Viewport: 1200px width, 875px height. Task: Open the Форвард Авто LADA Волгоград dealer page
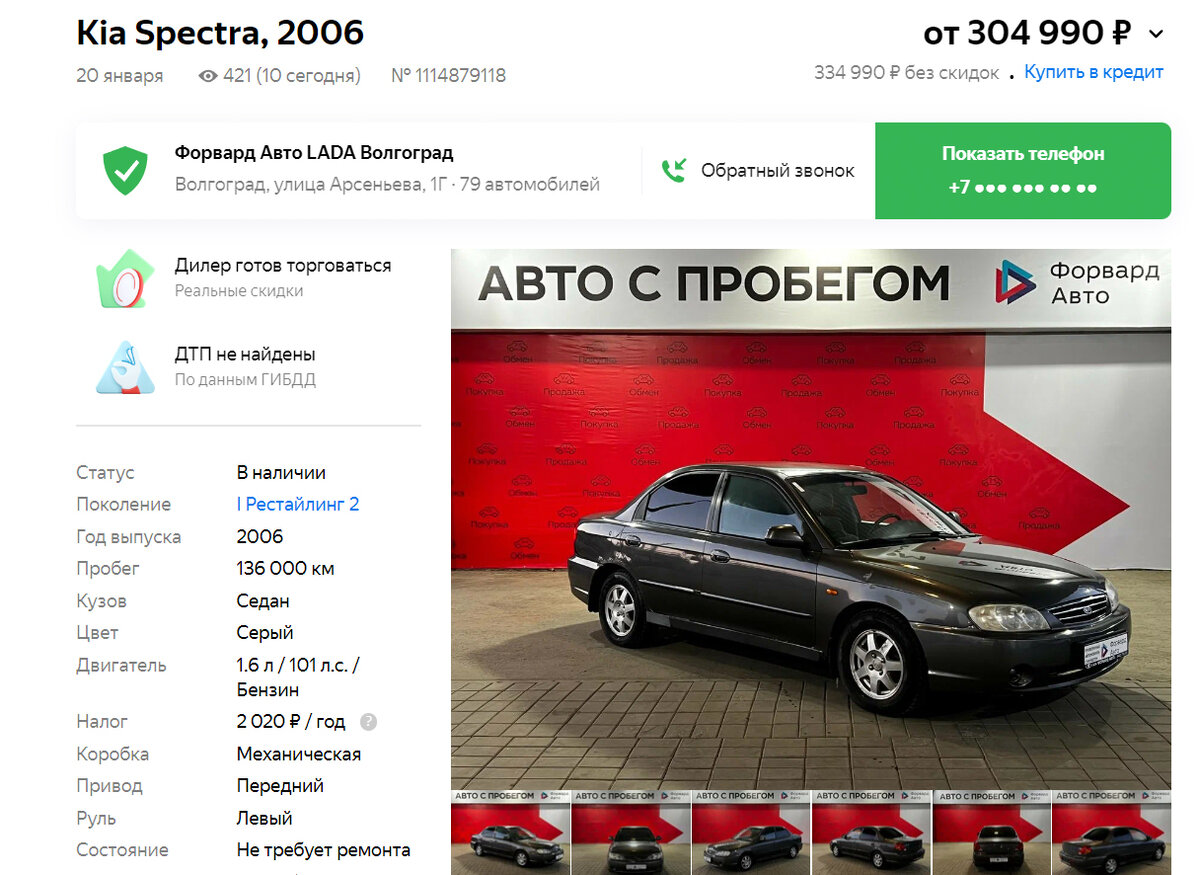point(314,153)
